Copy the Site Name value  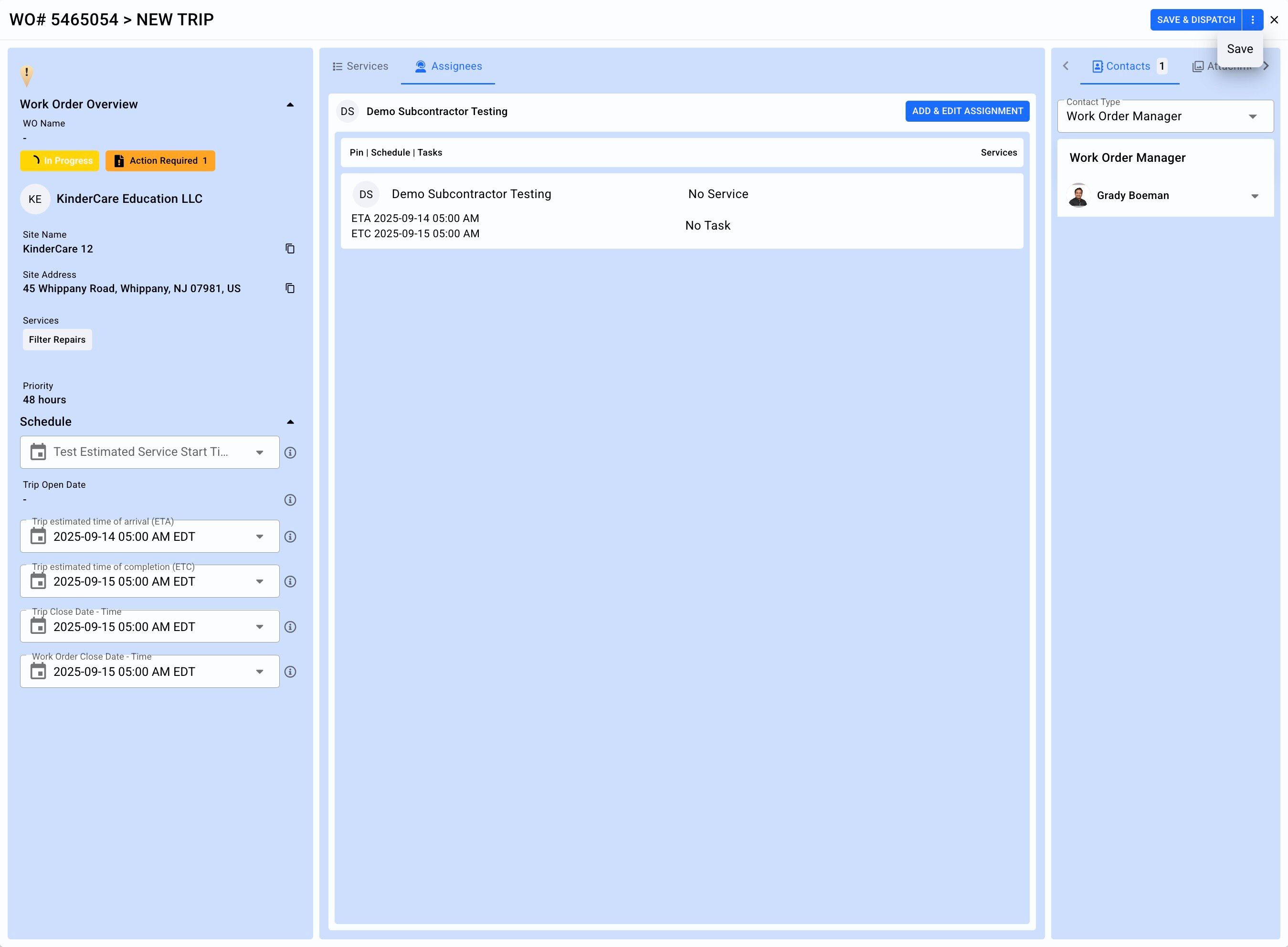290,248
